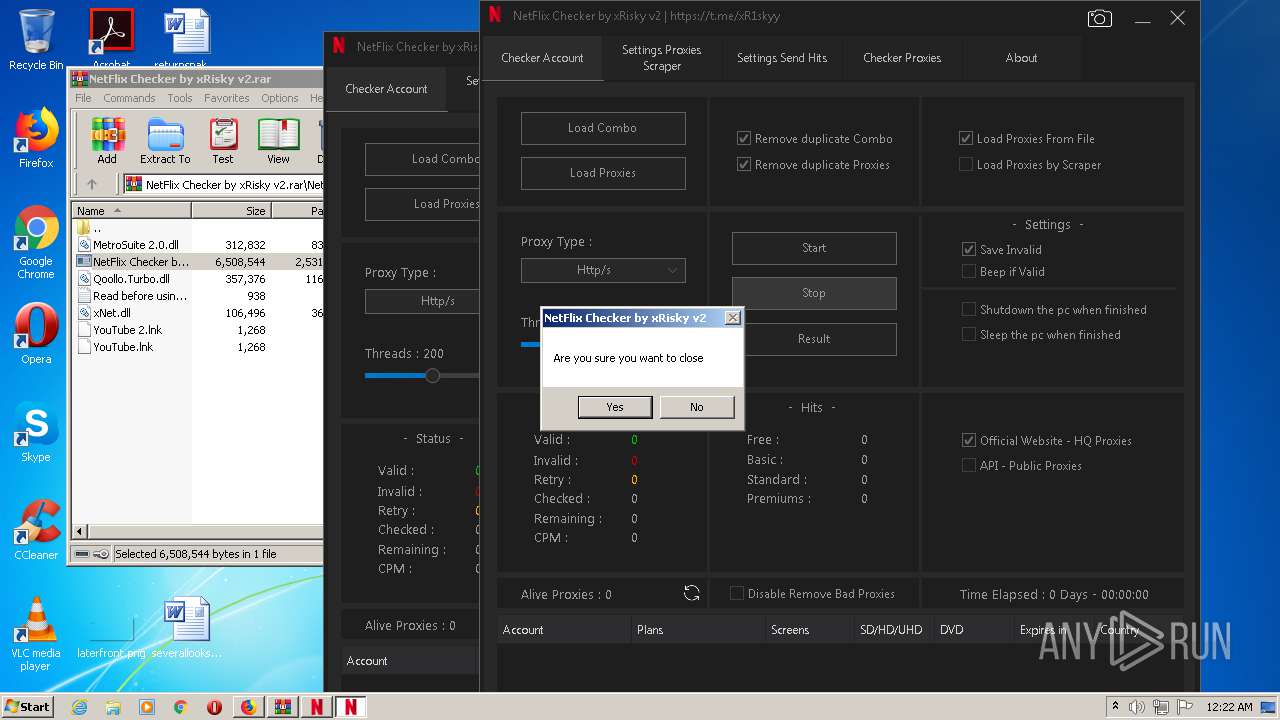Click Windows Explorer folder taskbar icon
This screenshot has height=720, width=1280.
point(113,707)
